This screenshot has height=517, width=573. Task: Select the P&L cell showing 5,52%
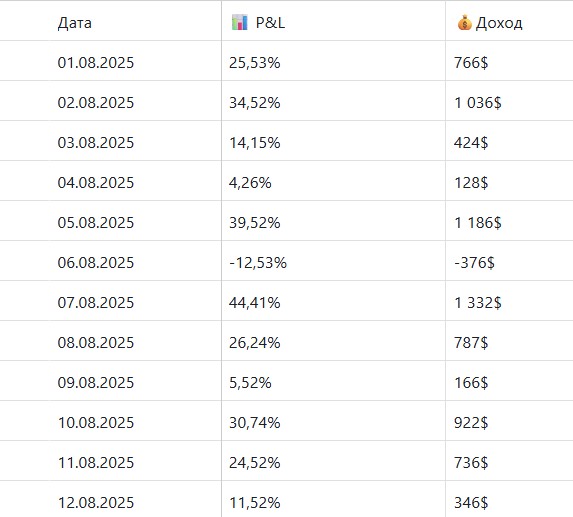pyautogui.click(x=250, y=383)
